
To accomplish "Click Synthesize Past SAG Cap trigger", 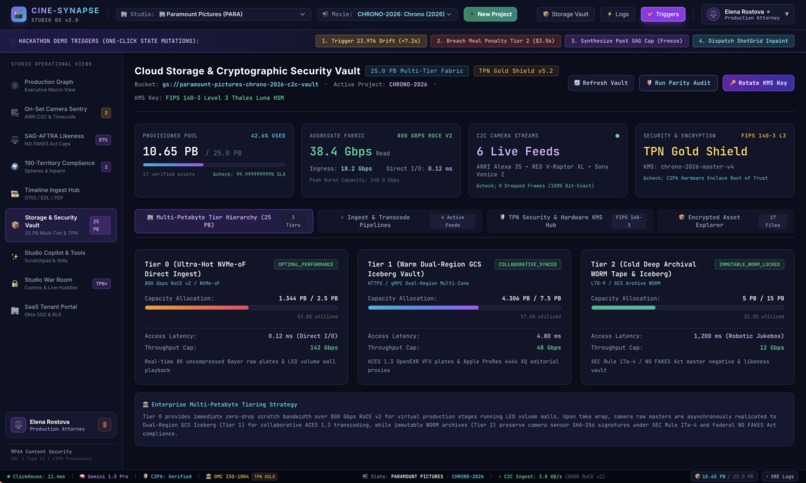I will (x=626, y=41).
